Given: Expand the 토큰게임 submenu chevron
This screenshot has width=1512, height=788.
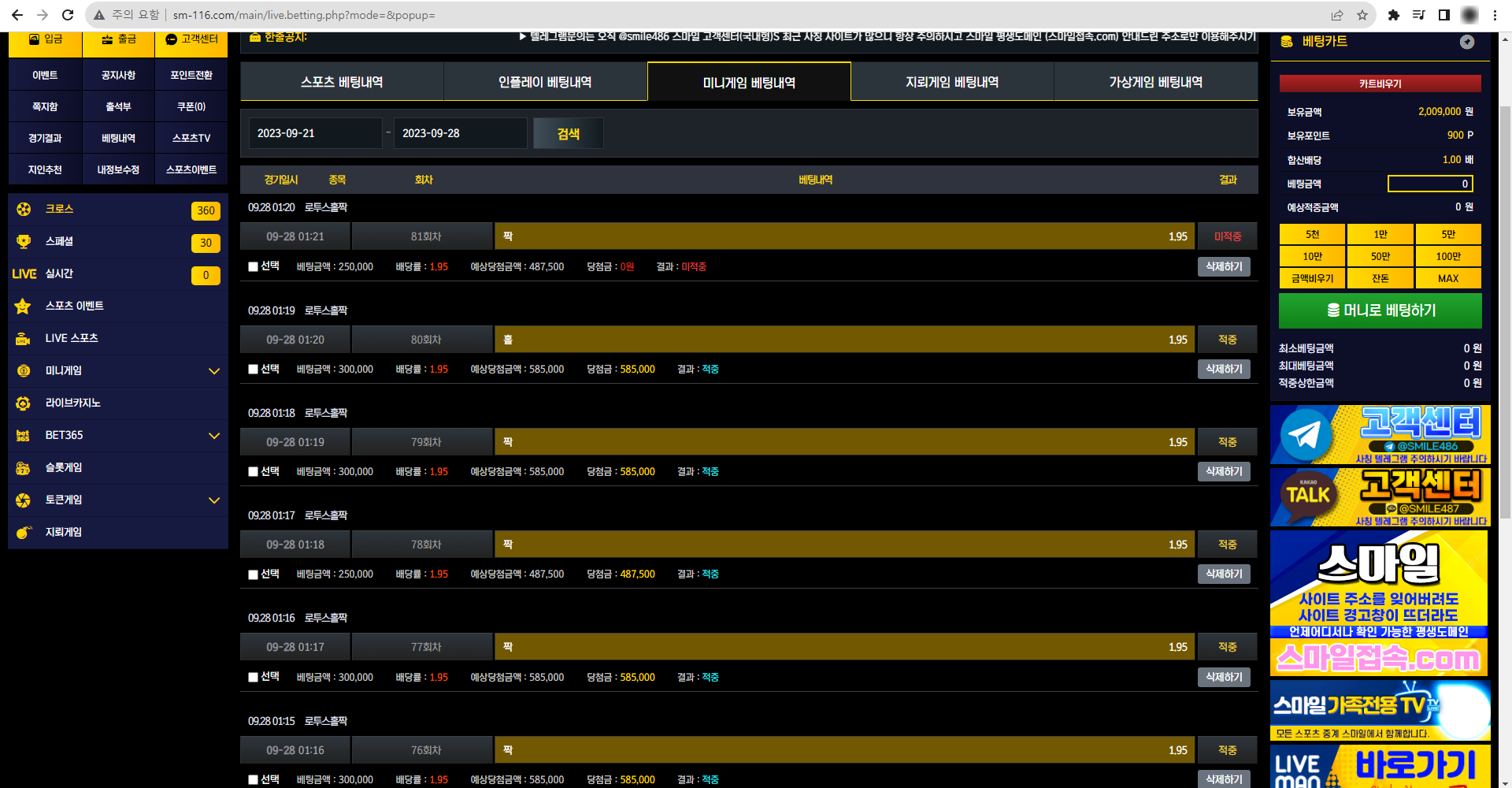Looking at the screenshot, I should 213,500.
